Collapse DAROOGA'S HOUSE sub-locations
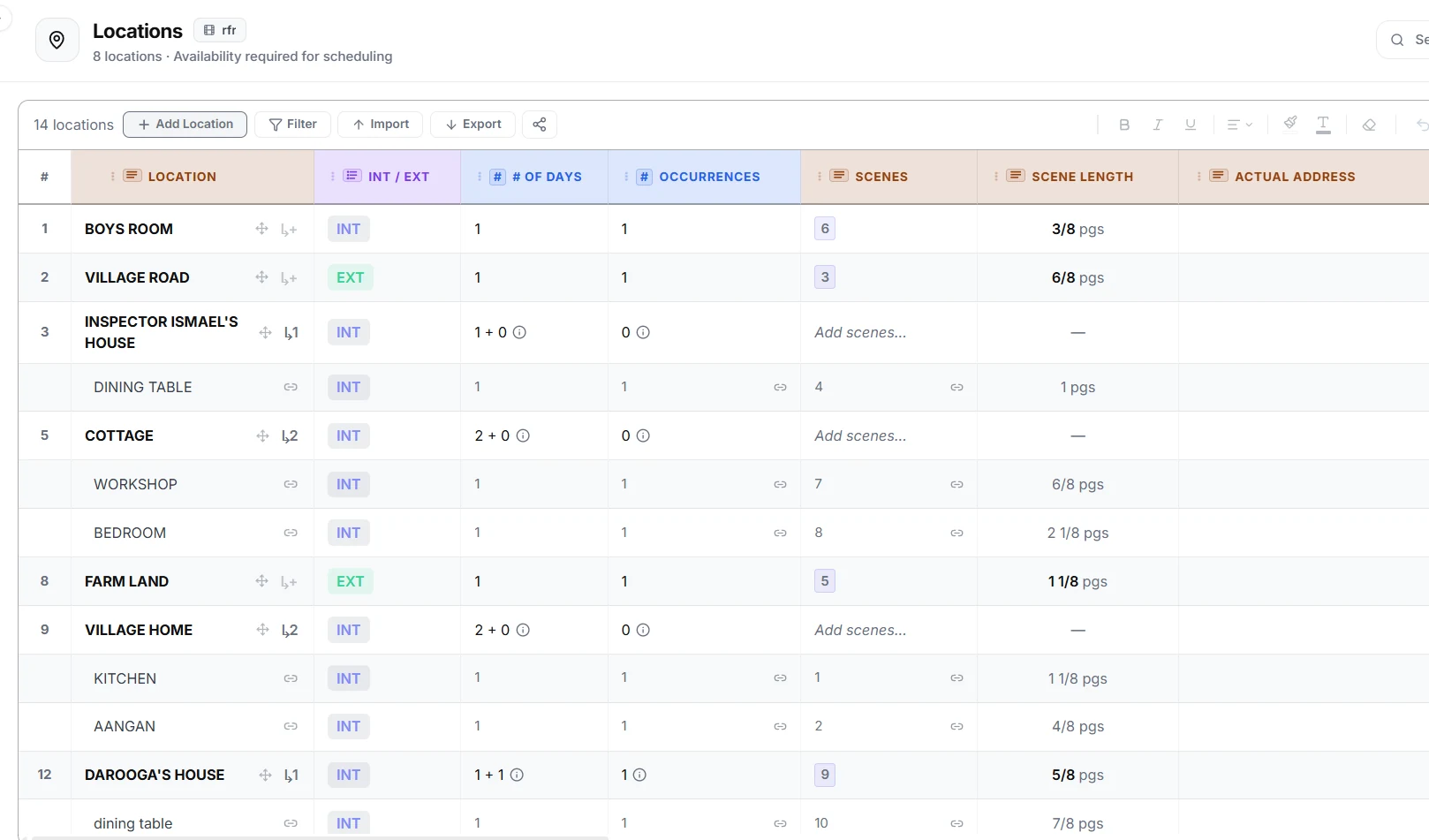The image size is (1429, 840). 291,776
